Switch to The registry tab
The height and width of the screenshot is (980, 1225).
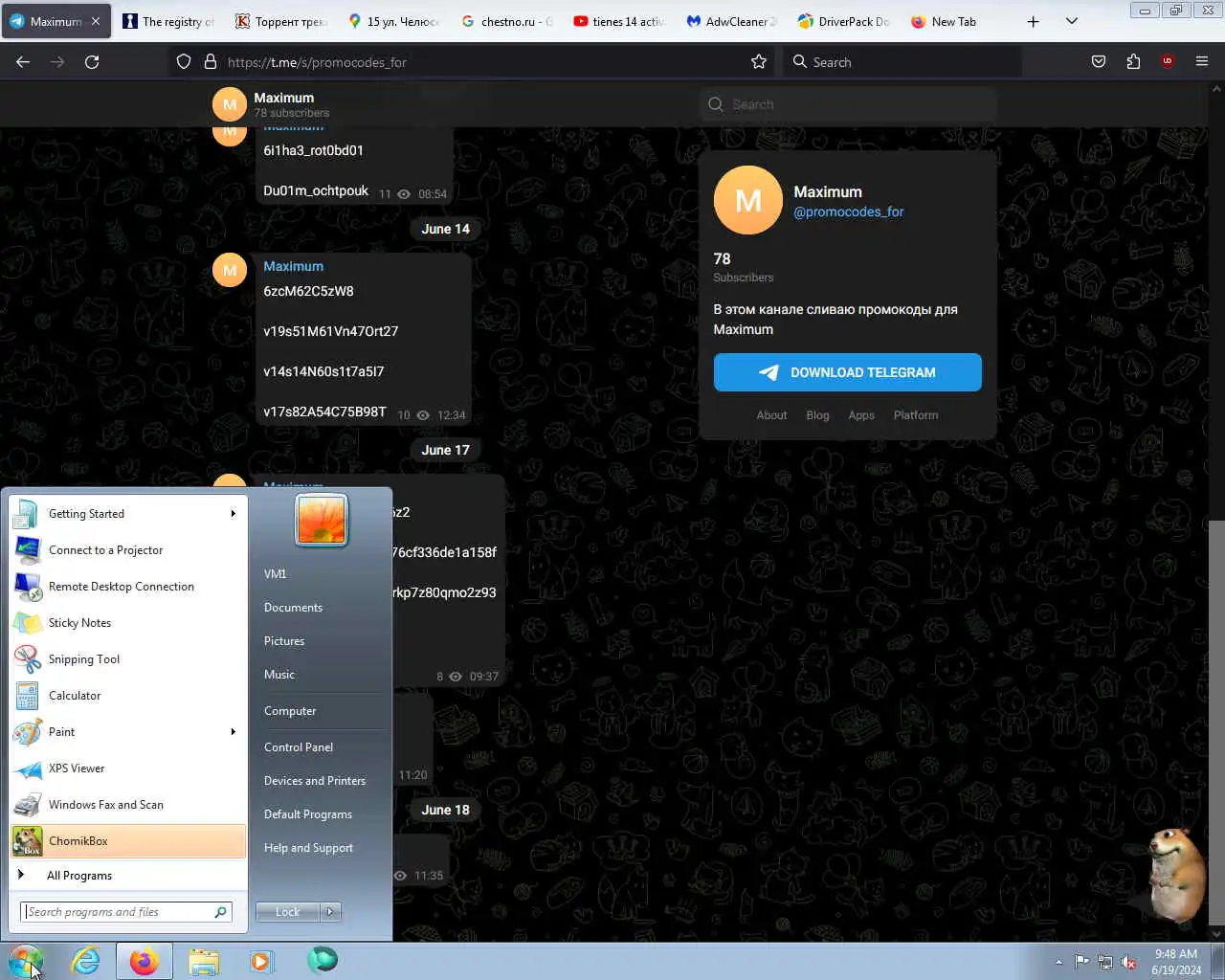click(x=168, y=21)
